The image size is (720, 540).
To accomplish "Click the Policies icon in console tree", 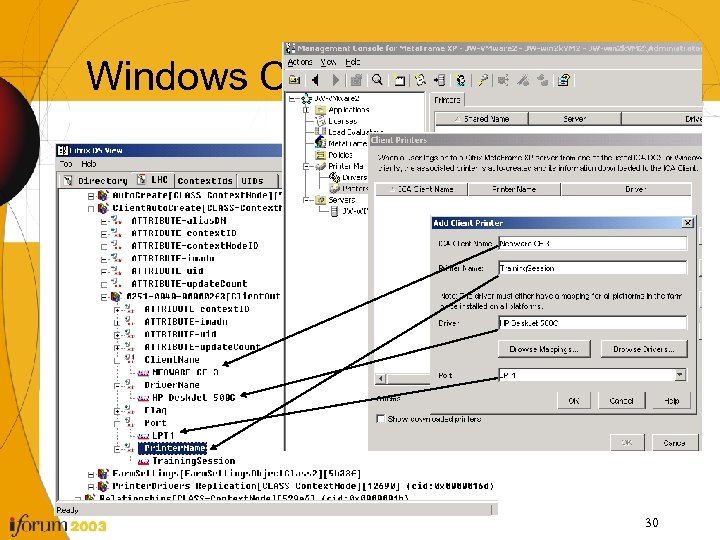I will [x=321, y=155].
